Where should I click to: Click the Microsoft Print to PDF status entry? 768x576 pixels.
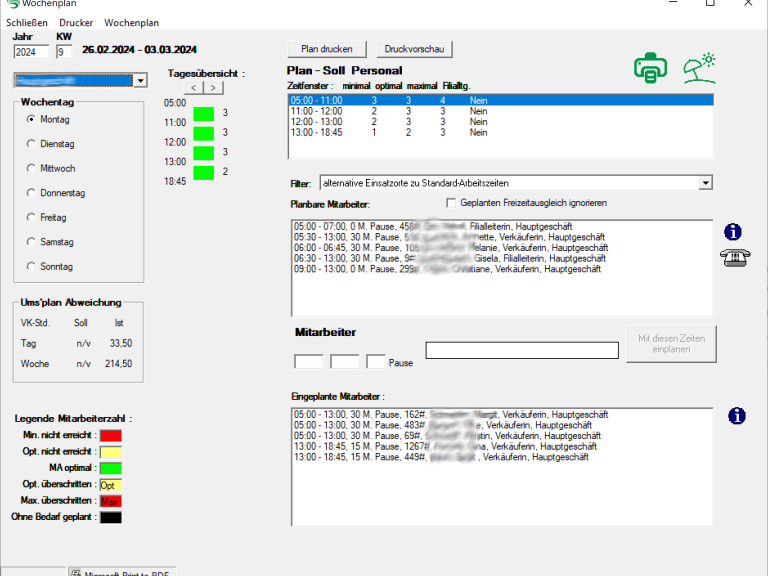click(122, 573)
